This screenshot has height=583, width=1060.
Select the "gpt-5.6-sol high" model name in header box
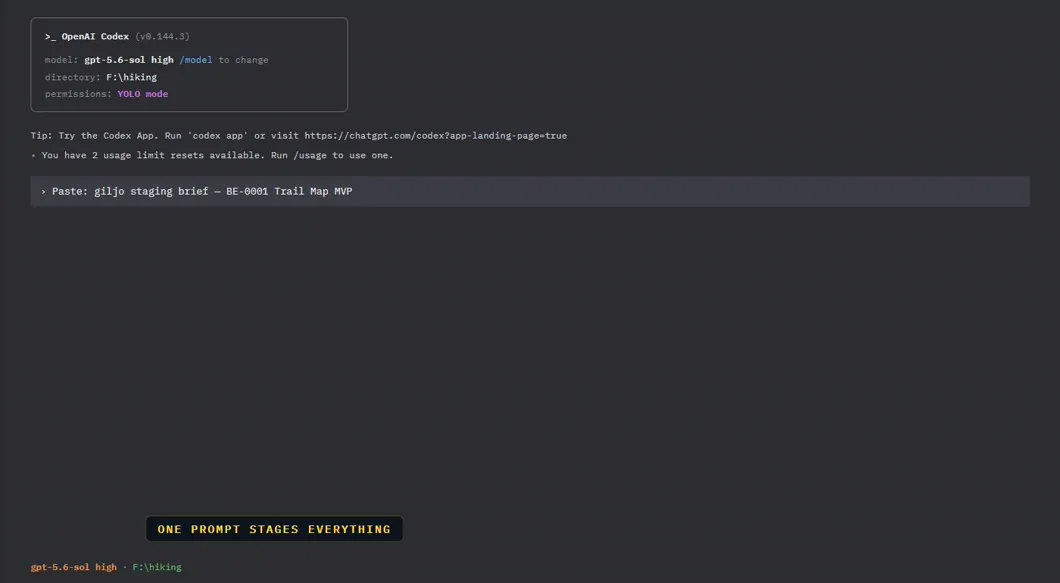(128, 60)
